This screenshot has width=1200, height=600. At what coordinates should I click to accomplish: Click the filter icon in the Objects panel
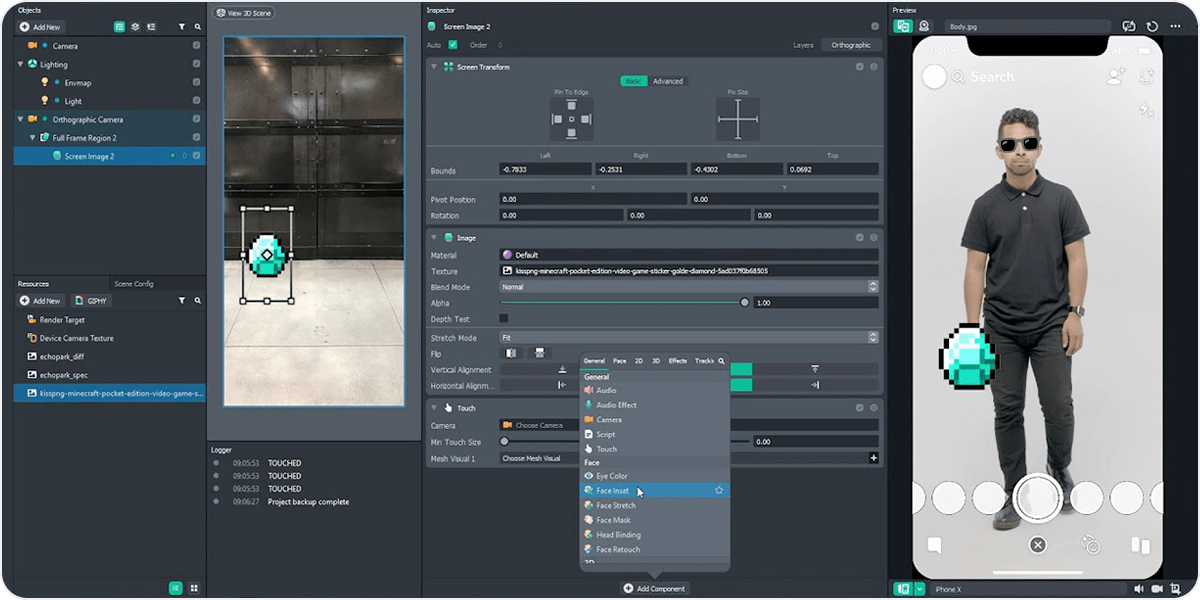(181, 27)
